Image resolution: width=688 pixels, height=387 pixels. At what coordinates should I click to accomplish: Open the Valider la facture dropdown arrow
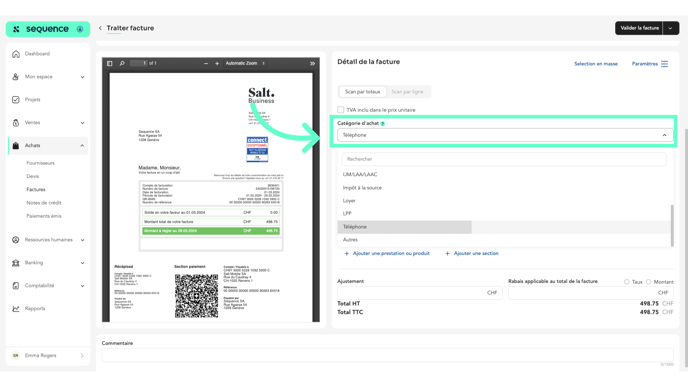670,28
